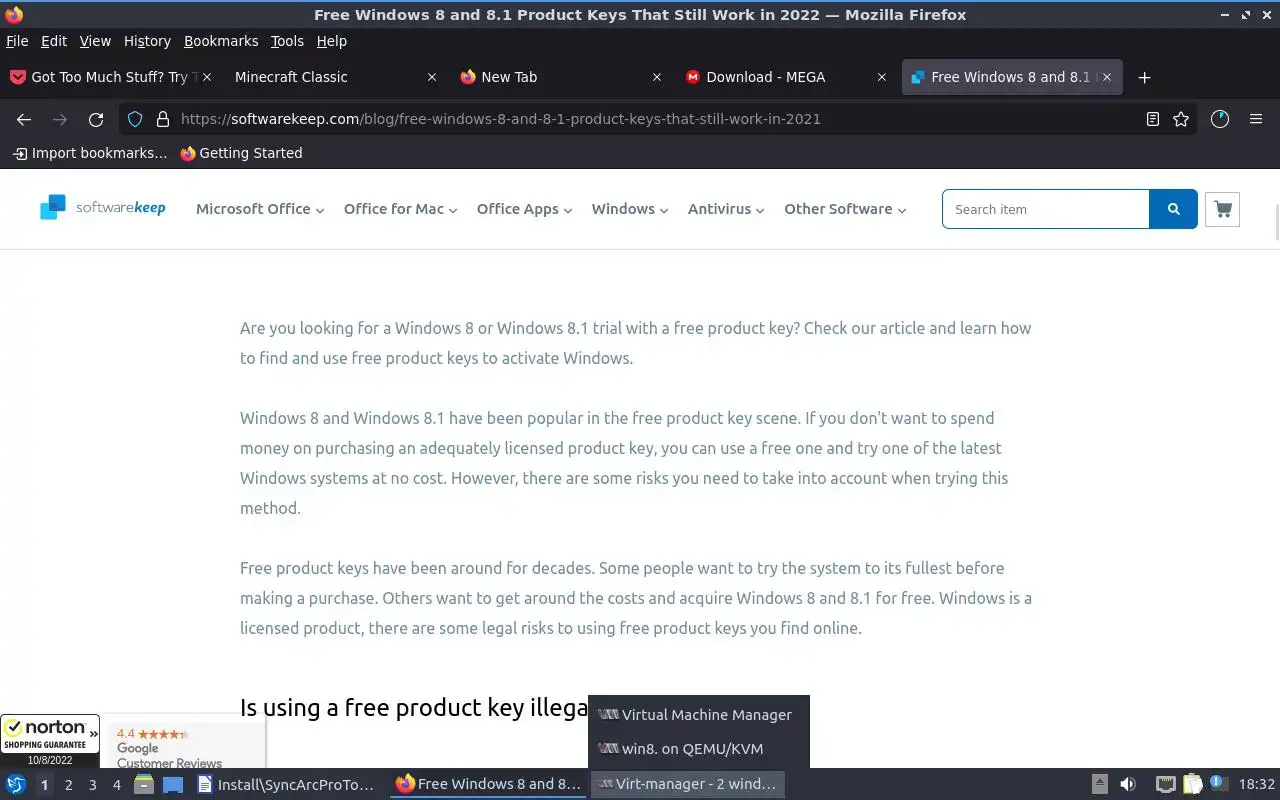The image size is (1280, 800).
Task: Open the Bookmarks menu
Action: (221, 41)
